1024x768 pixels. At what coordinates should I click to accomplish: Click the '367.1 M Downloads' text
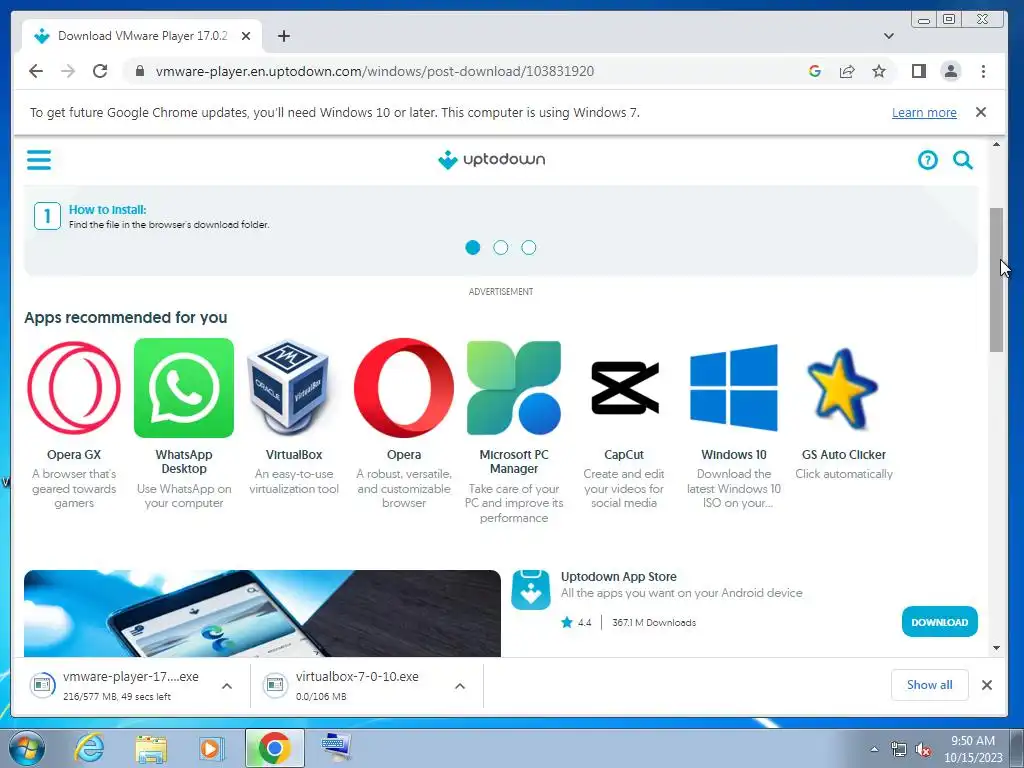click(x=654, y=622)
